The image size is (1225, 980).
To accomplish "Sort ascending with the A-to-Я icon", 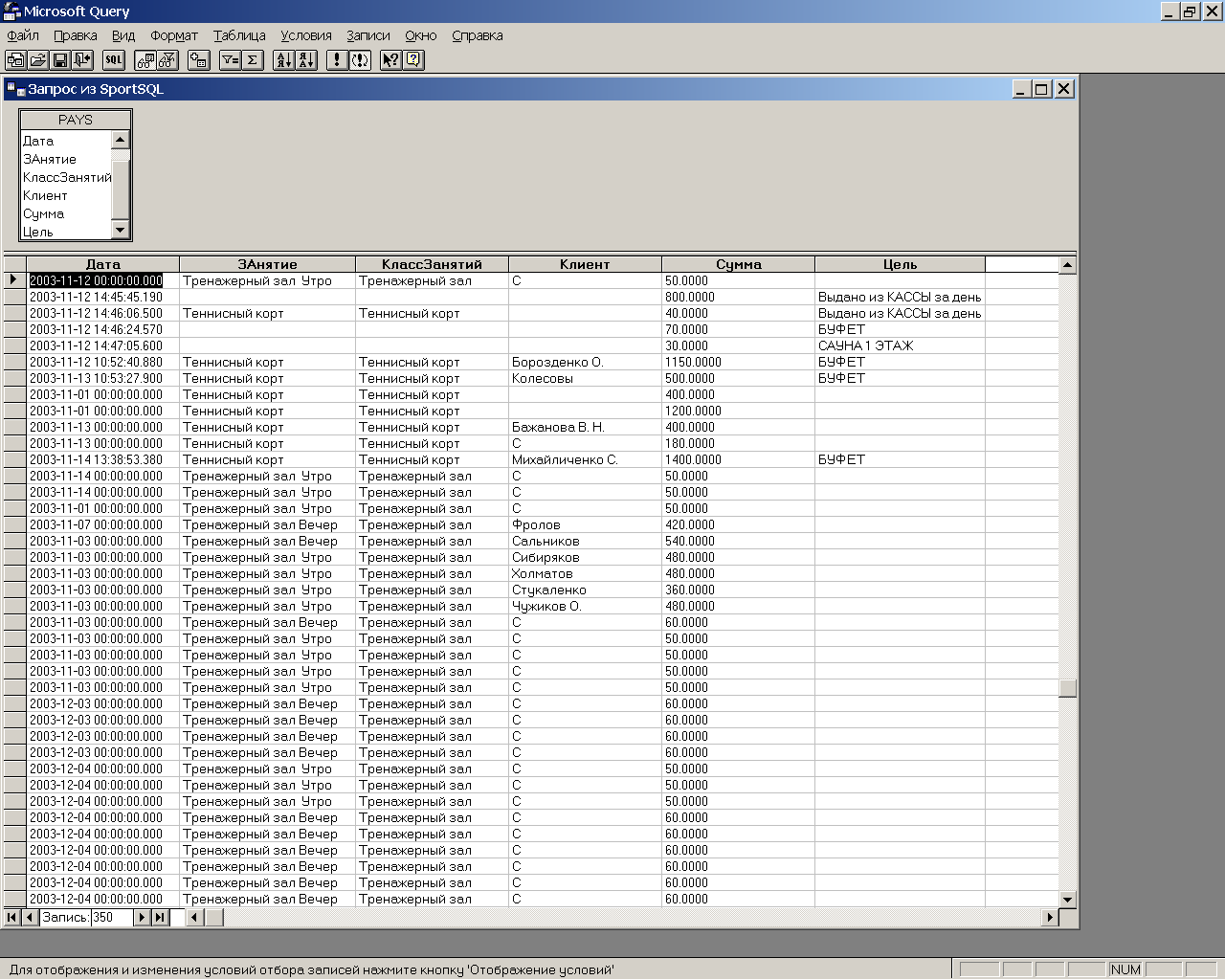I will click(x=284, y=60).
